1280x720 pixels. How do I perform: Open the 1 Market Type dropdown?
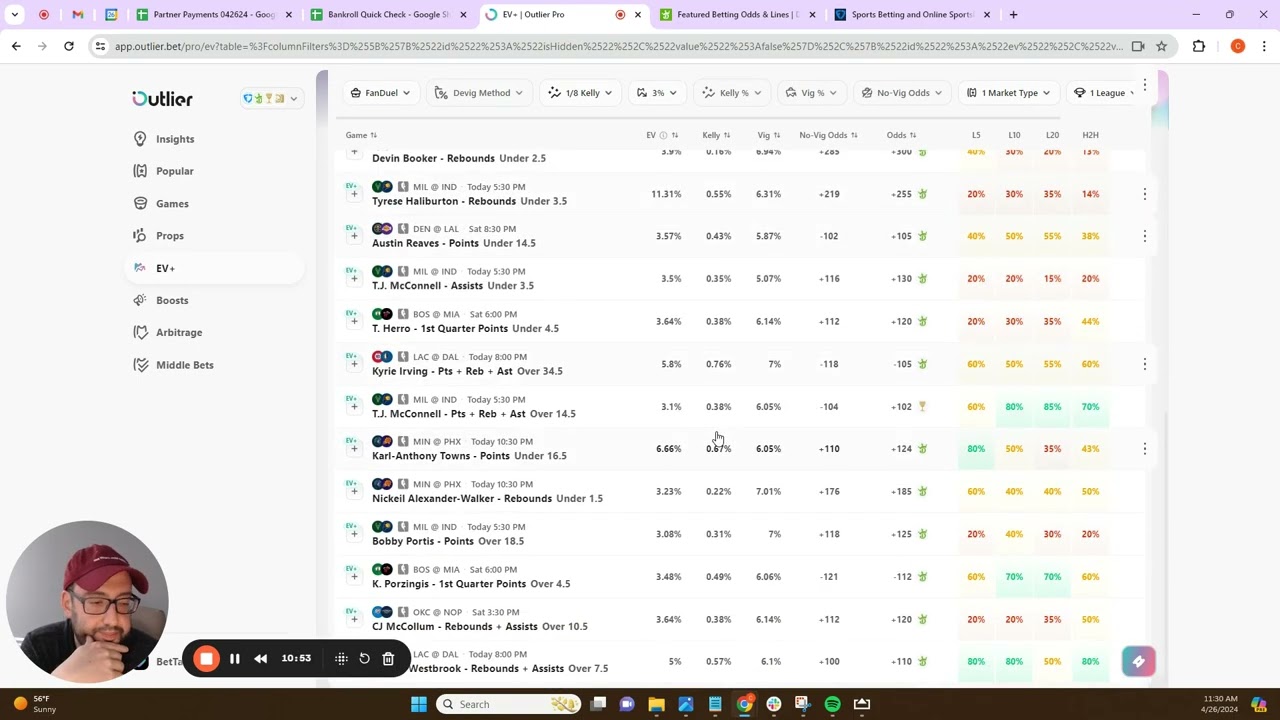[1008, 93]
